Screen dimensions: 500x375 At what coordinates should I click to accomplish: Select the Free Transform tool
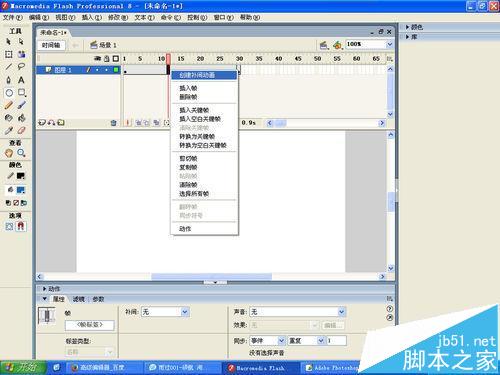(x=9, y=54)
